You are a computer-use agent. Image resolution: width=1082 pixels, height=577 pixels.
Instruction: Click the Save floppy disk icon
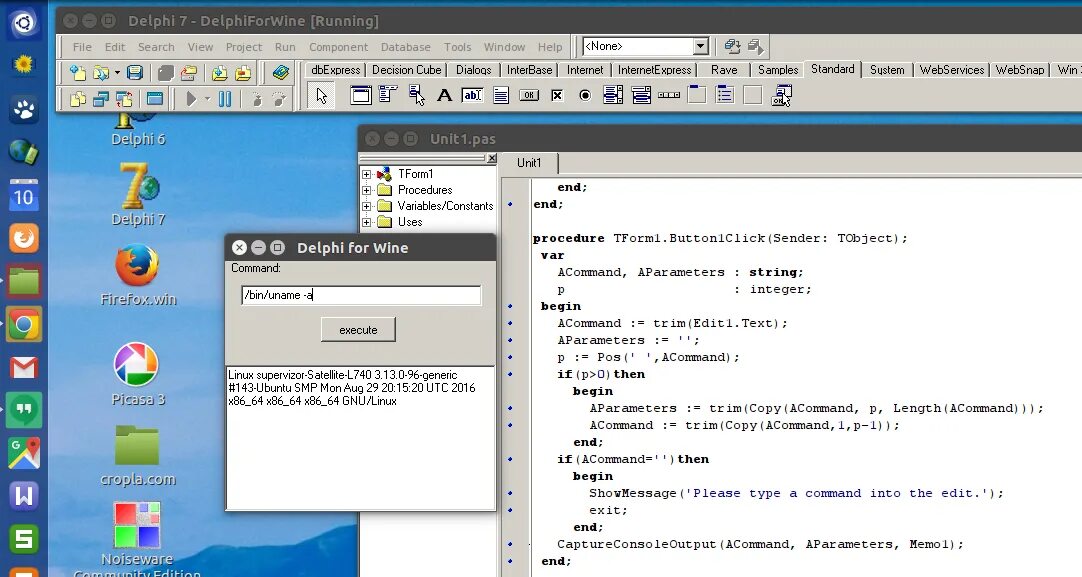(135, 72)
